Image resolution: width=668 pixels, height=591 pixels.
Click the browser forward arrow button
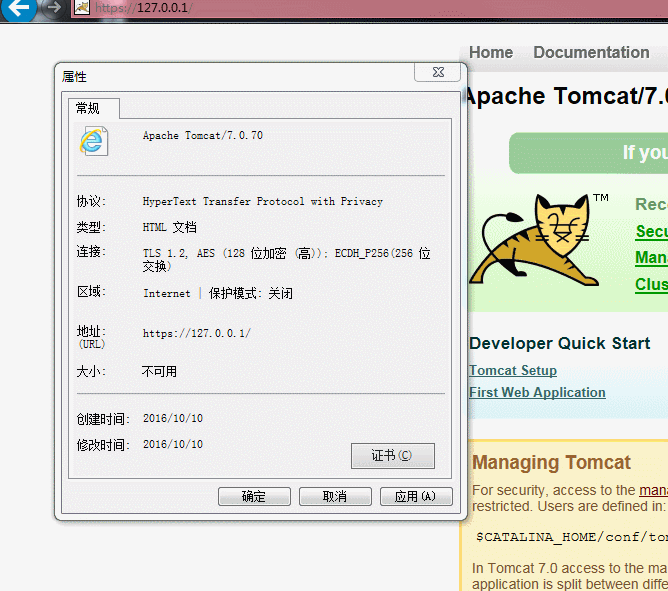(x=53, y=8)
